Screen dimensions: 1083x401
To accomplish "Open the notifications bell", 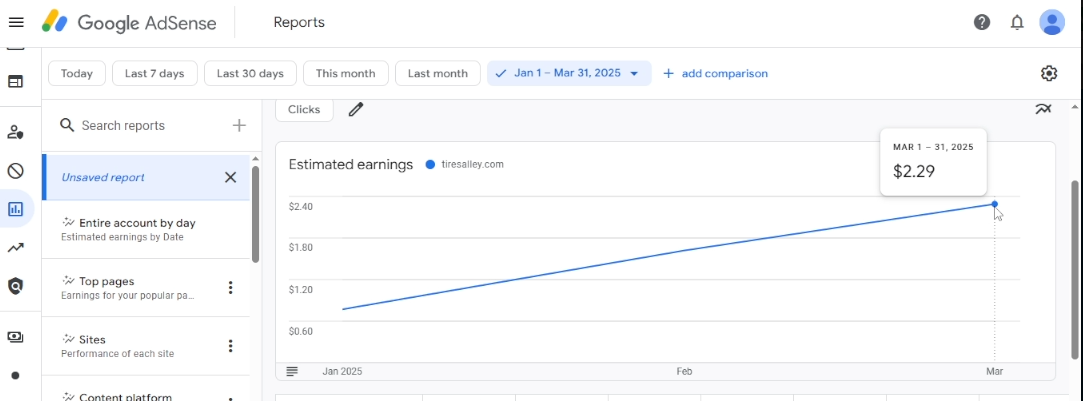I will 1017,23.
